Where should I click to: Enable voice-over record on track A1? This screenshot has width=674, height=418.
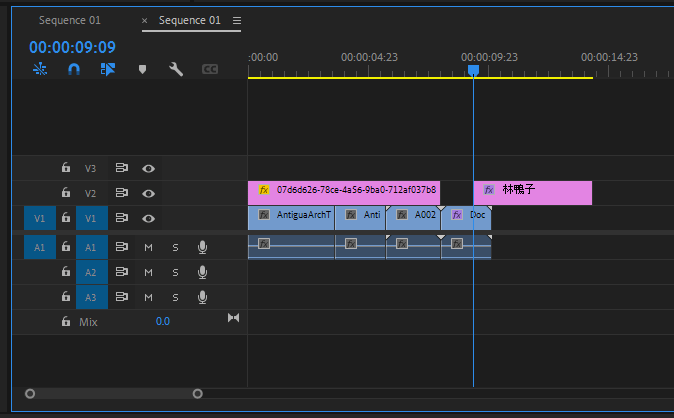pyautogui.click(x=202, y=246)
